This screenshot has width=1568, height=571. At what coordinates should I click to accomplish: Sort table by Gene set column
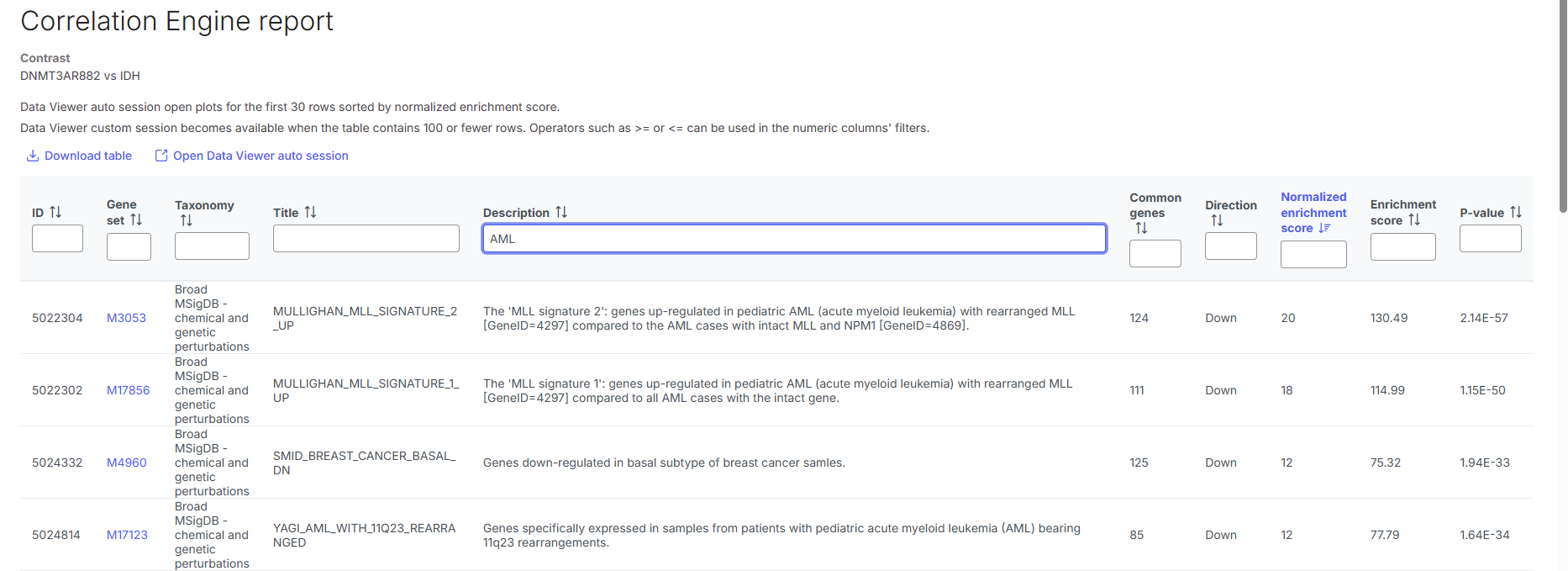pos(136,219)
